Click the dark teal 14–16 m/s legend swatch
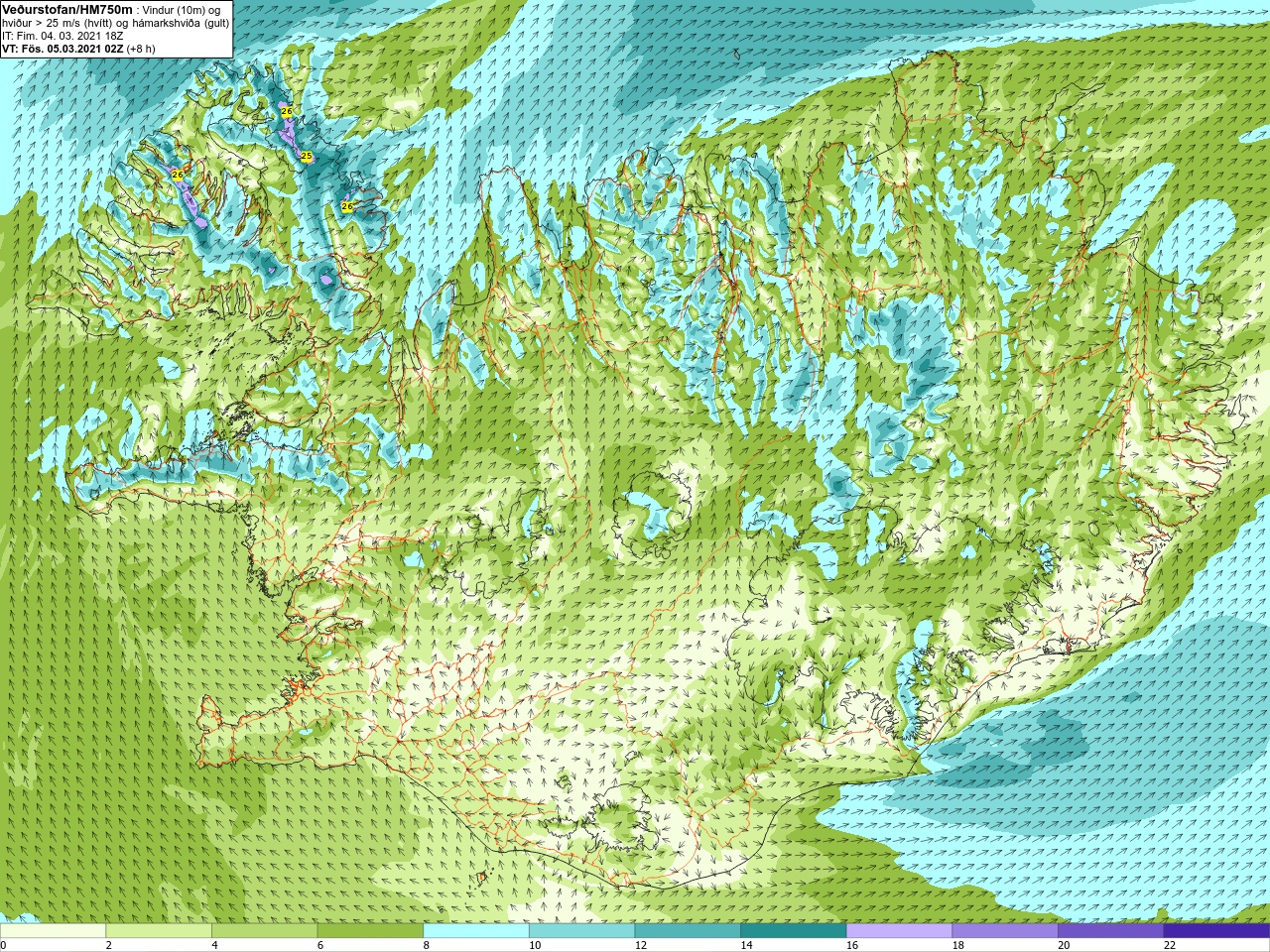This screenshot has height=952, width=1270. click(x=793, y=931)
